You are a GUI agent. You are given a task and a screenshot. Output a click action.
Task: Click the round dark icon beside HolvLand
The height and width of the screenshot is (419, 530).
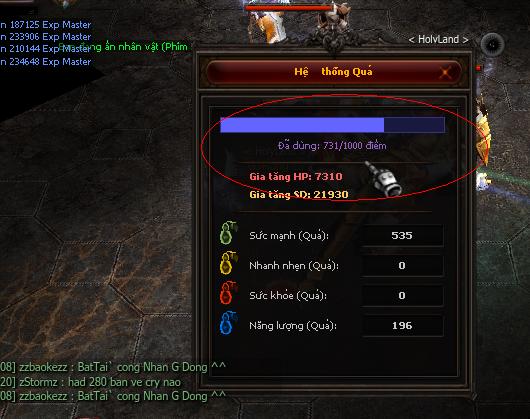[492, 45]
